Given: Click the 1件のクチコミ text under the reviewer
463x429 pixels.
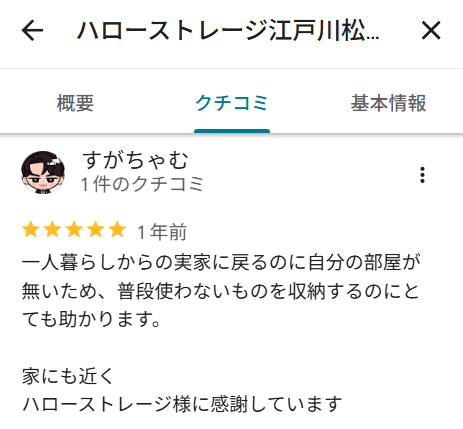Looking at the screenshot, I should [x=142, y=184].
